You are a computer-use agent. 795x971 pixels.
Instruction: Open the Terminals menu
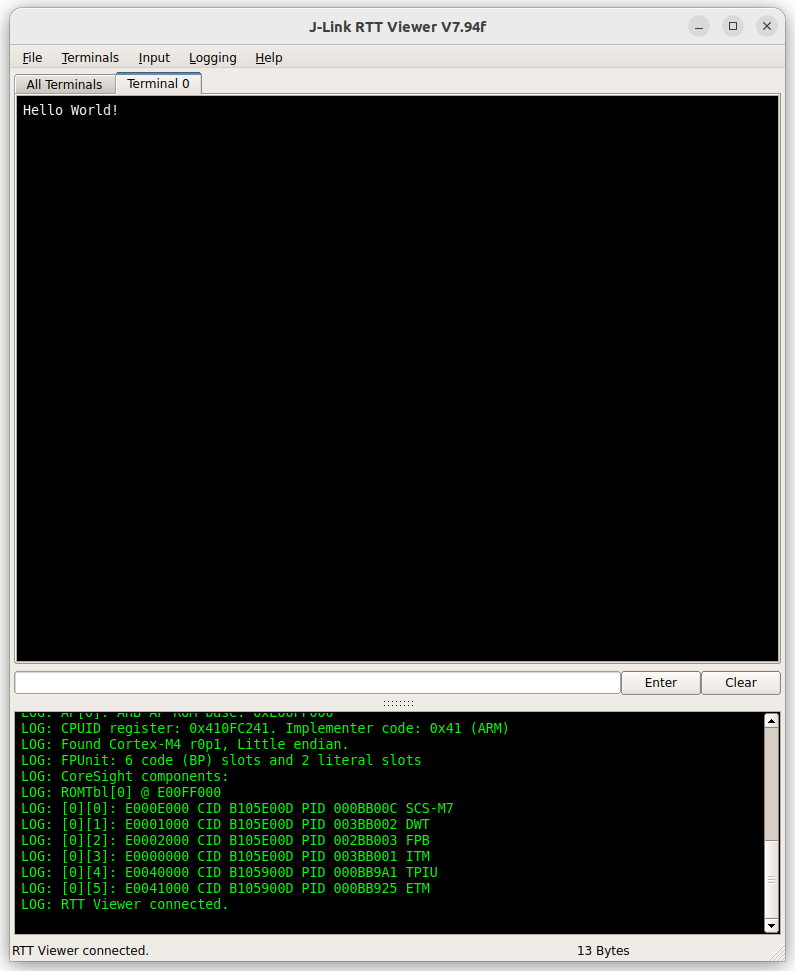90,58
